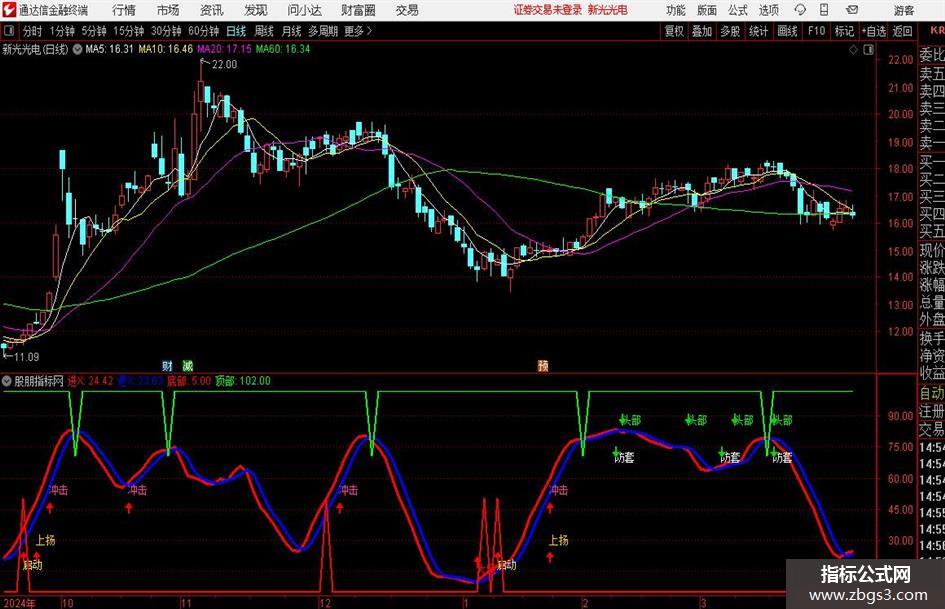Toggle the sidebar panel icon left of 分时

(9, 31)
